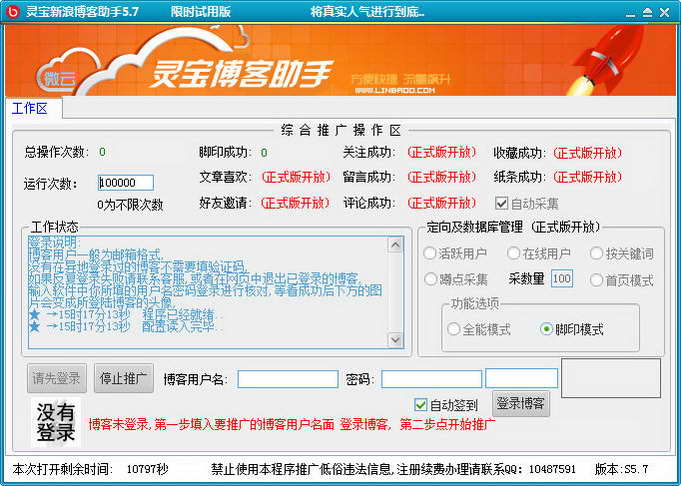
Task: Click the verification code field beside password
Action: [522, 378]
